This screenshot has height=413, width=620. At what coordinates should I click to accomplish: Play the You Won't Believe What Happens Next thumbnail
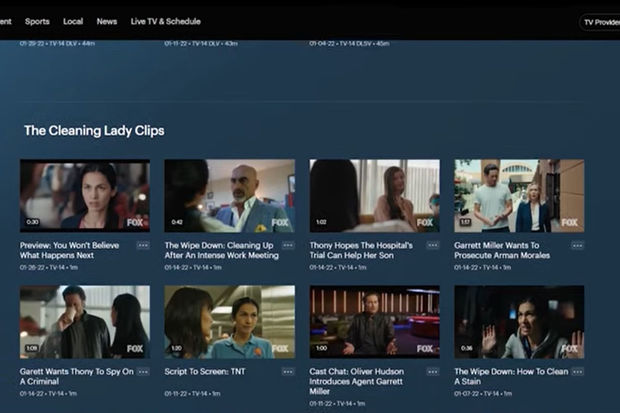(85, 196)
